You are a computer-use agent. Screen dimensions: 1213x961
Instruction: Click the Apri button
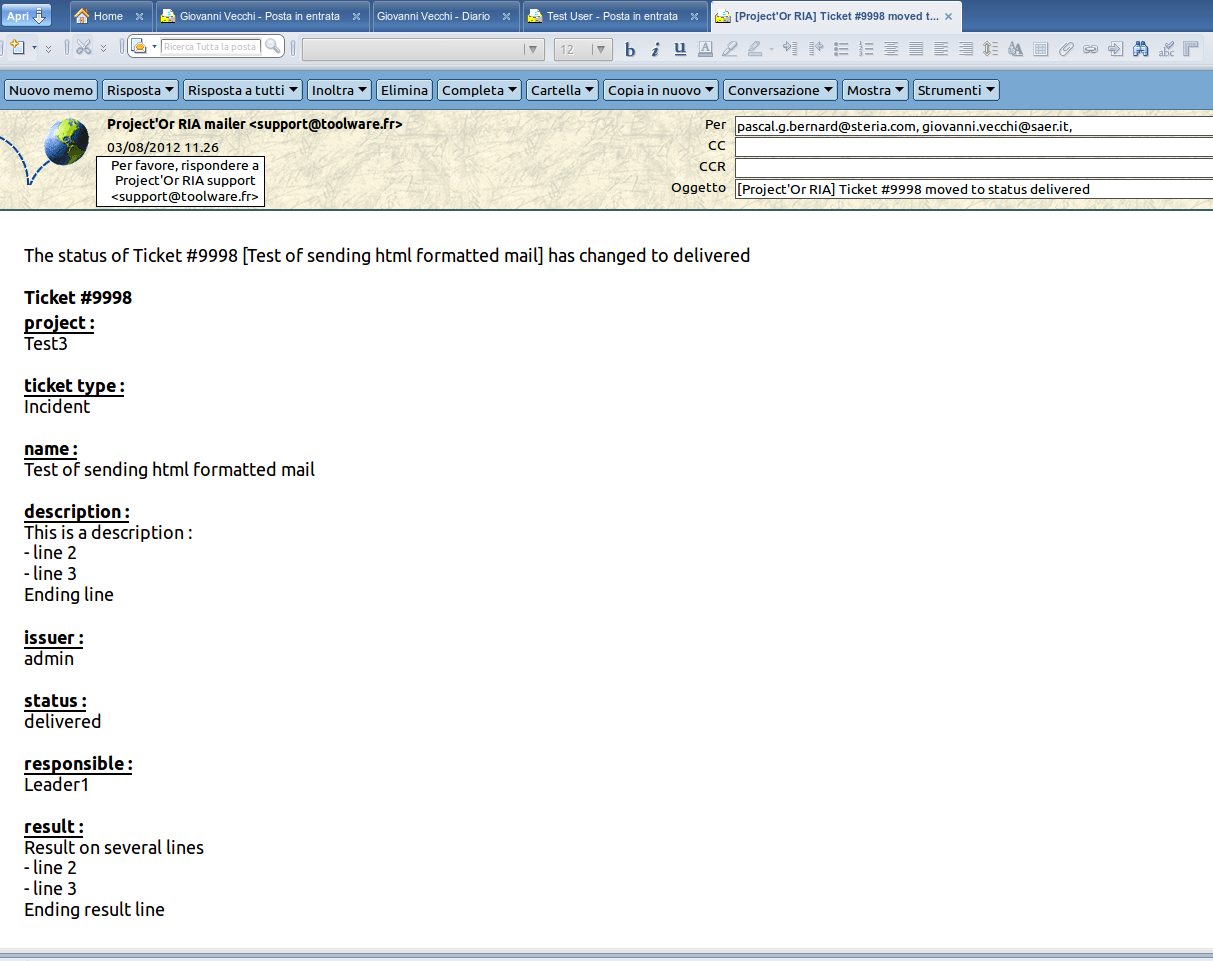pyautogui.click(x=26, y=15)
